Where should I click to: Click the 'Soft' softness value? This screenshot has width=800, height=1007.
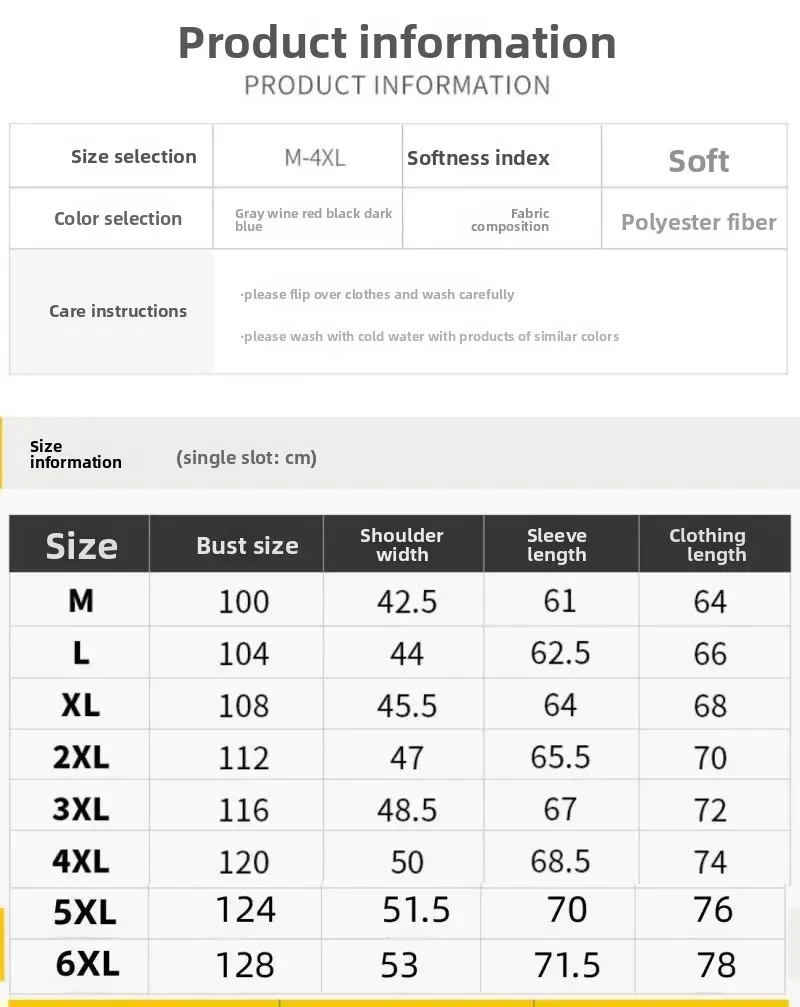698,161
